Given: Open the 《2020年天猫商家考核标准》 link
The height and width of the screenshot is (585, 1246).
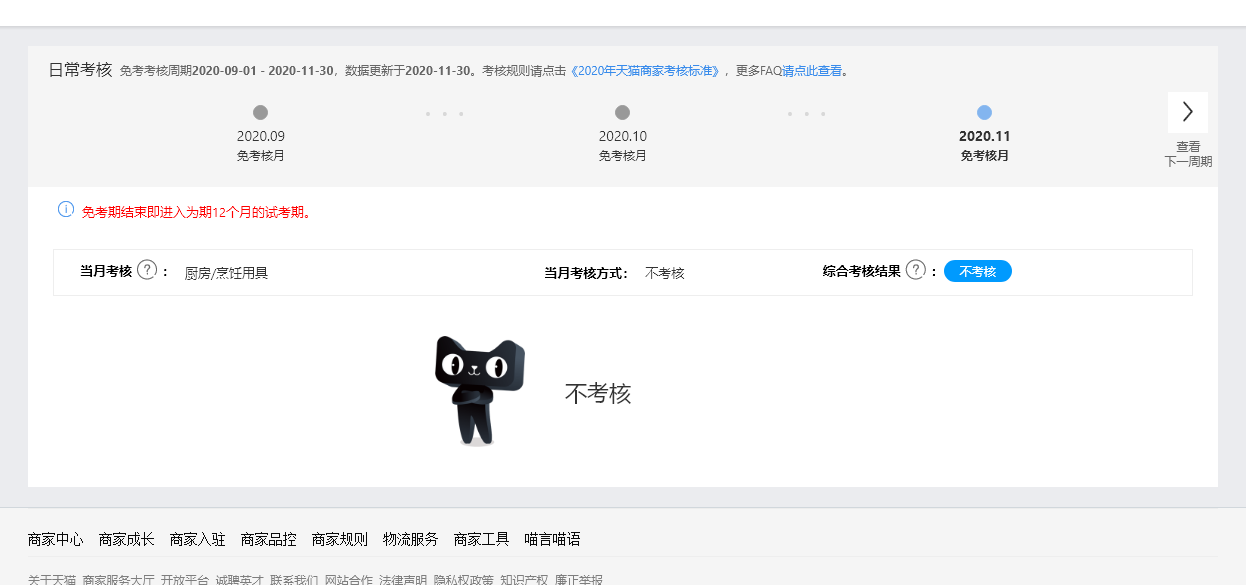Looking at the screenshot, I should [645, 71].
